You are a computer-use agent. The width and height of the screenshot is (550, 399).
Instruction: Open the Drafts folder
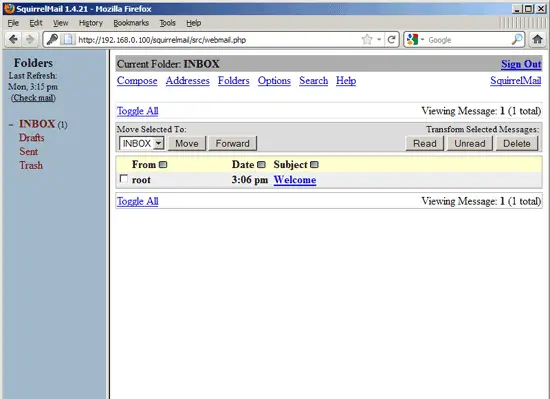[x=32, y=138]
